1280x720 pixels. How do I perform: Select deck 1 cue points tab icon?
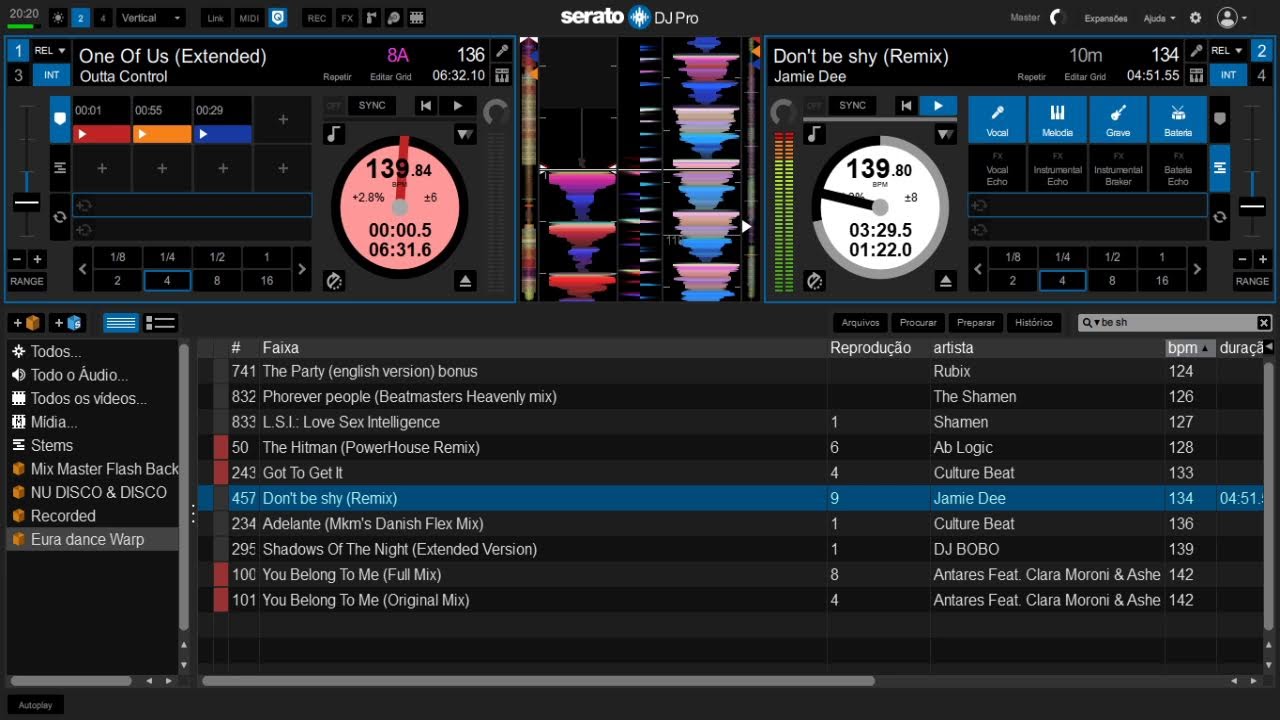60,119
